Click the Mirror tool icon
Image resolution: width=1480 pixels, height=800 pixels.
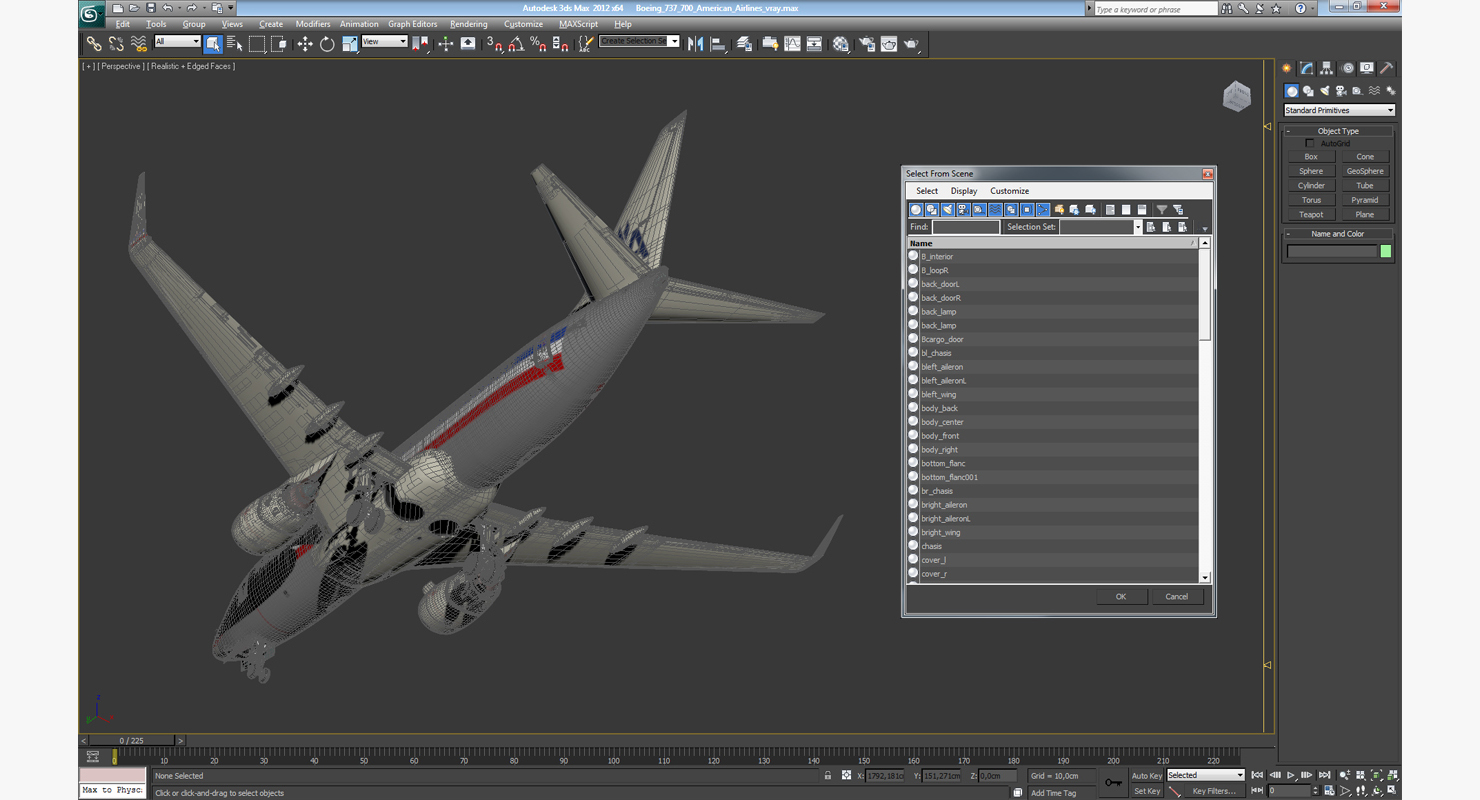[x=696, y=43]
